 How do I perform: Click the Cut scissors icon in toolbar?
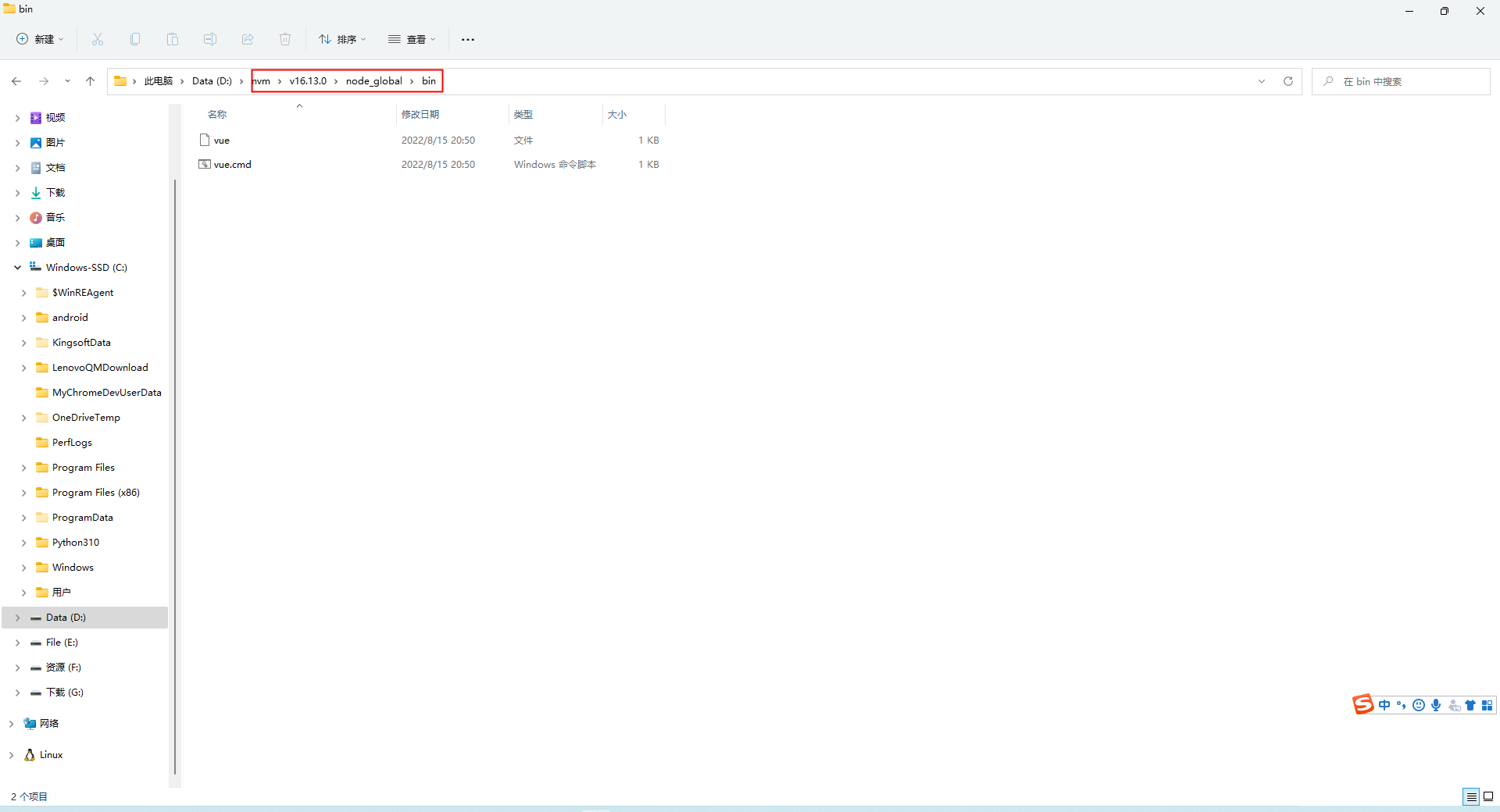(98, 39)
